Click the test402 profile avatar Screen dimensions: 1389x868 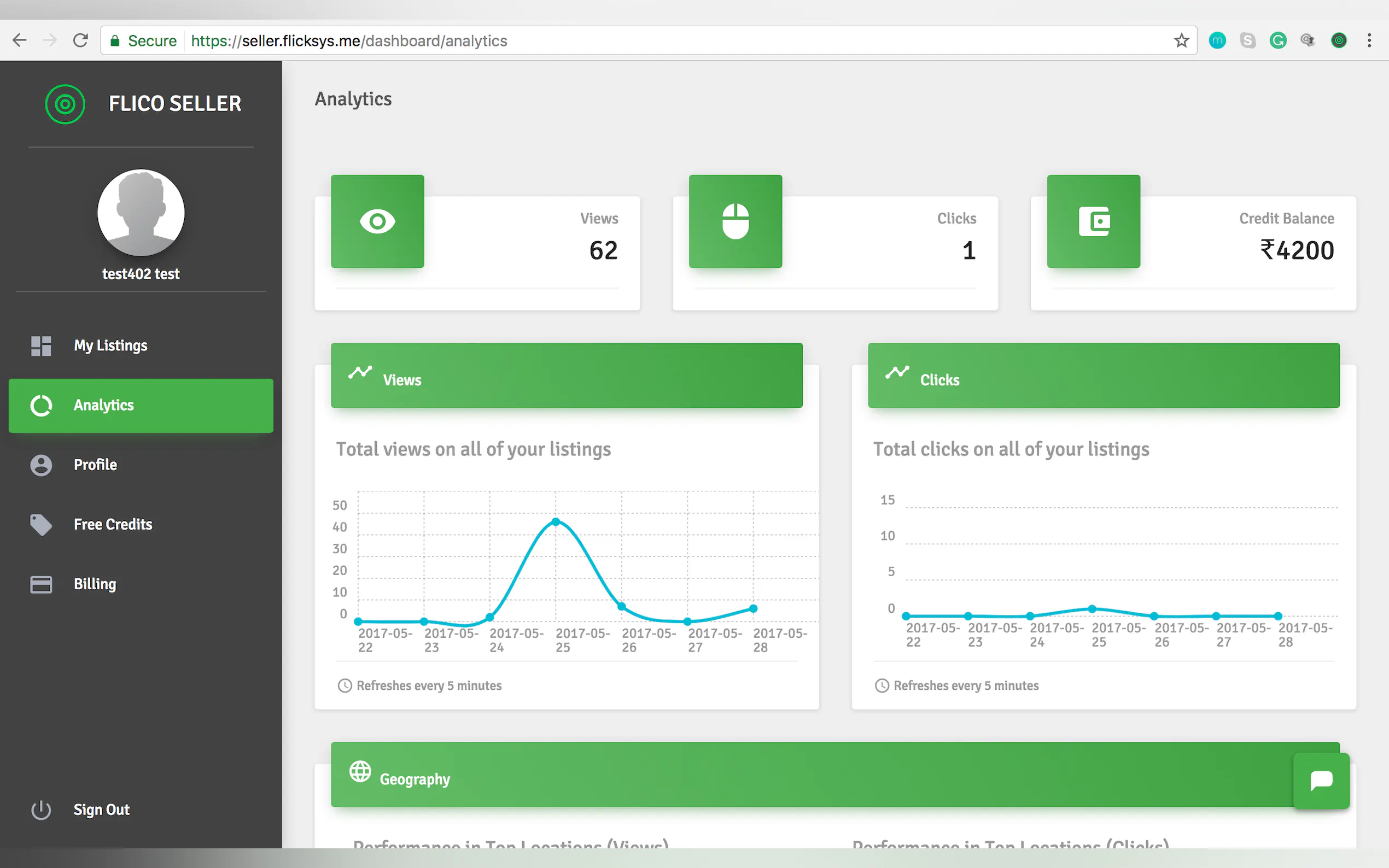141,213
